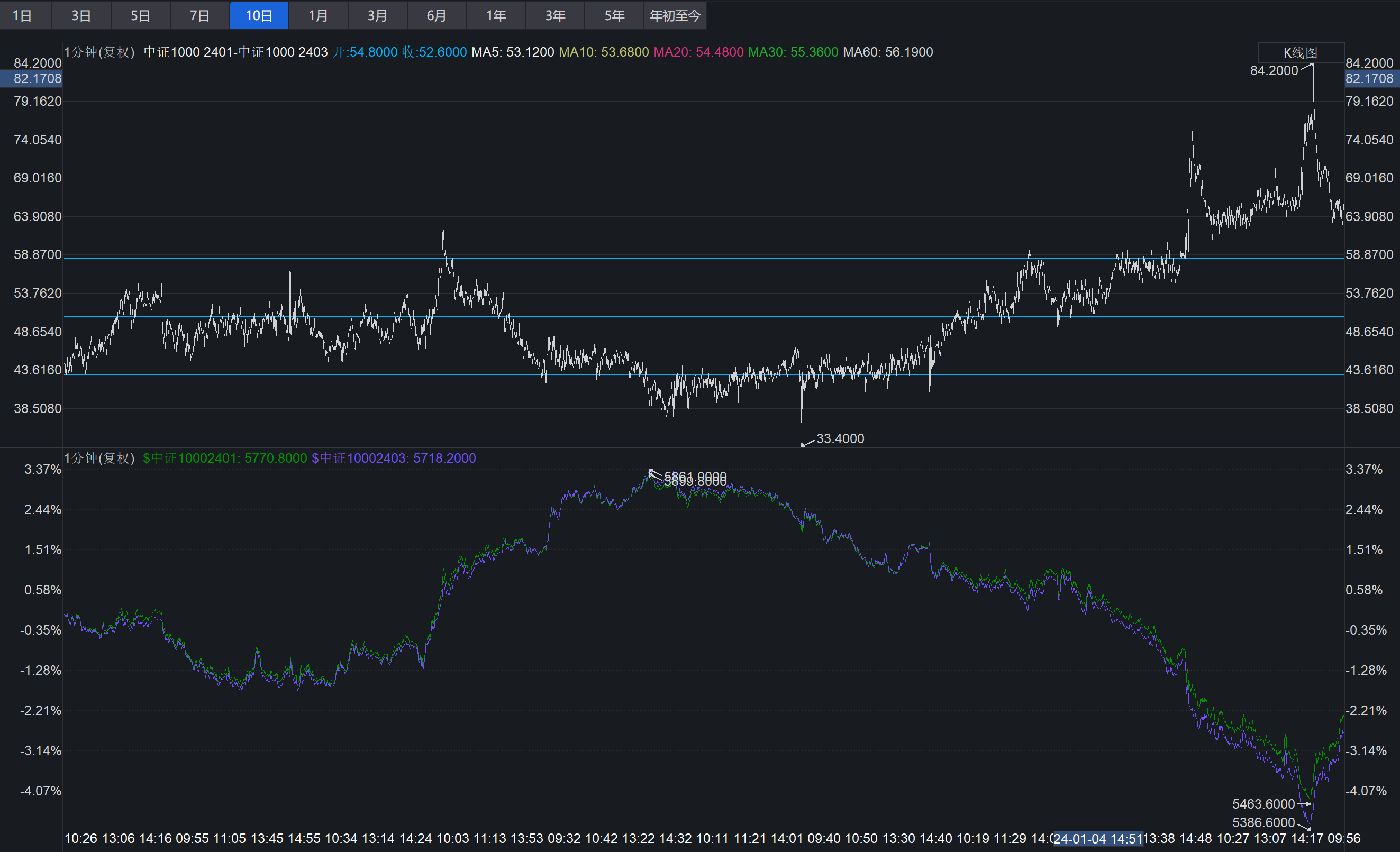Click the MA5 indicator label
The image size is (1400, 852).
pyautogui.click(x=513, y=52)
